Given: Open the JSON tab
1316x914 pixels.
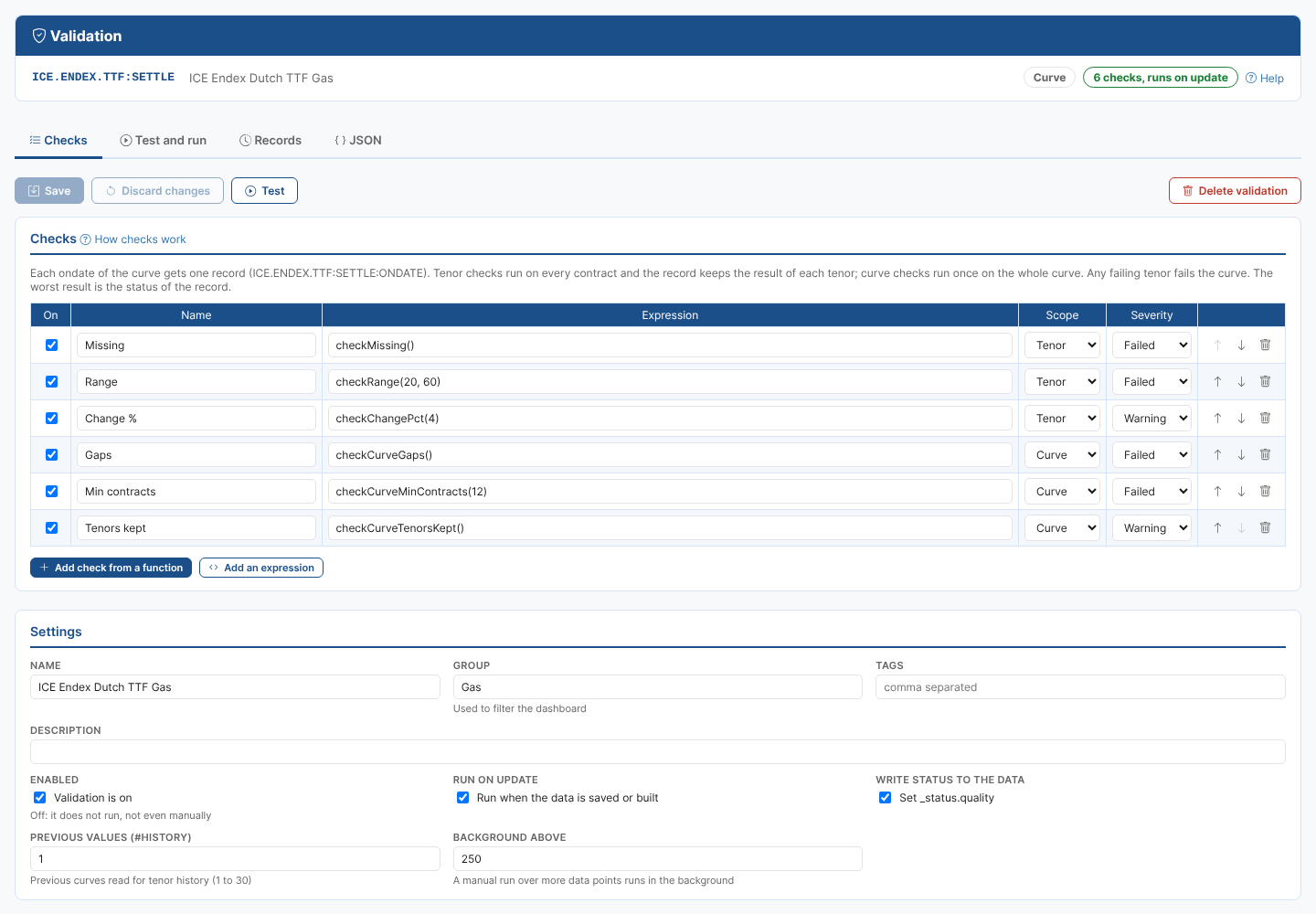Looking at the screenshot, I should point(358,140).
